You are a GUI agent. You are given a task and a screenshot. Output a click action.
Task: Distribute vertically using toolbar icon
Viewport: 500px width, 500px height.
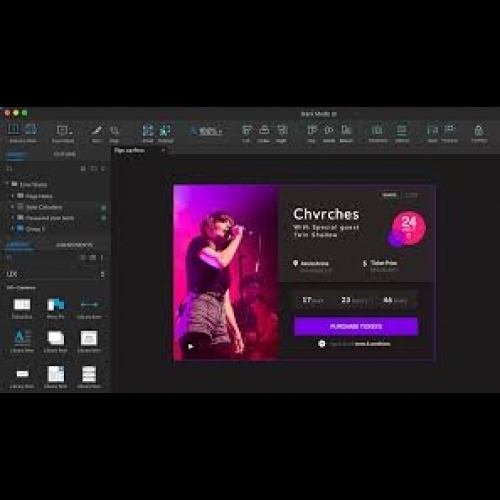402,130
